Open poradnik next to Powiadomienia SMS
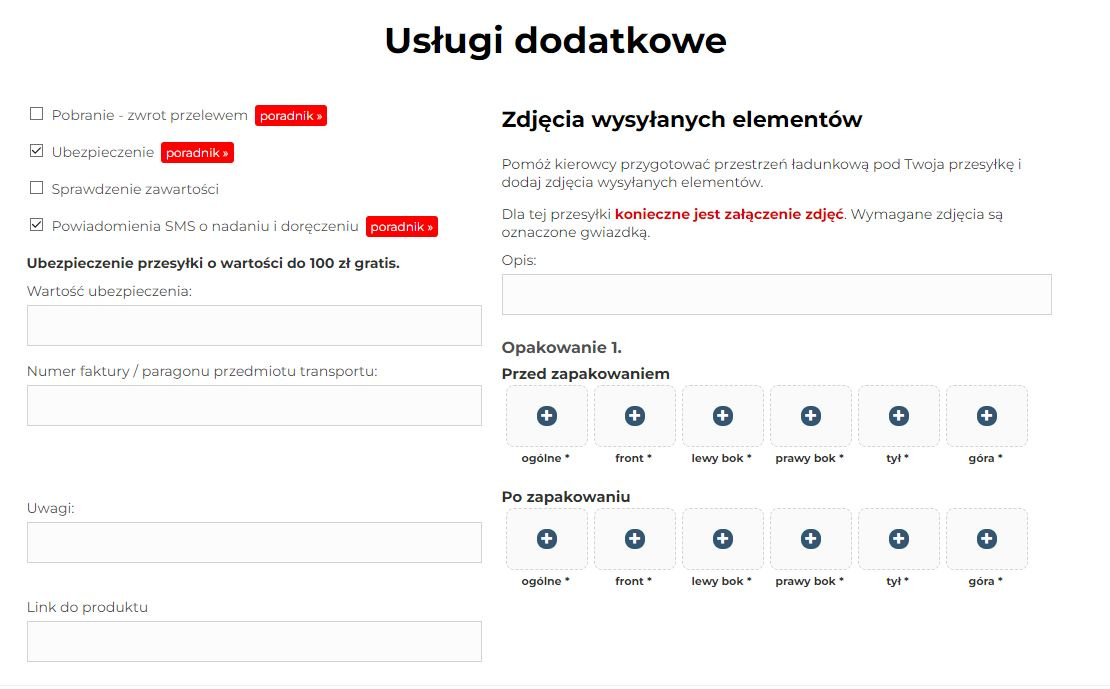Image resolution: width=1110 pixels, height=689 pixels. tap(401, 227)
